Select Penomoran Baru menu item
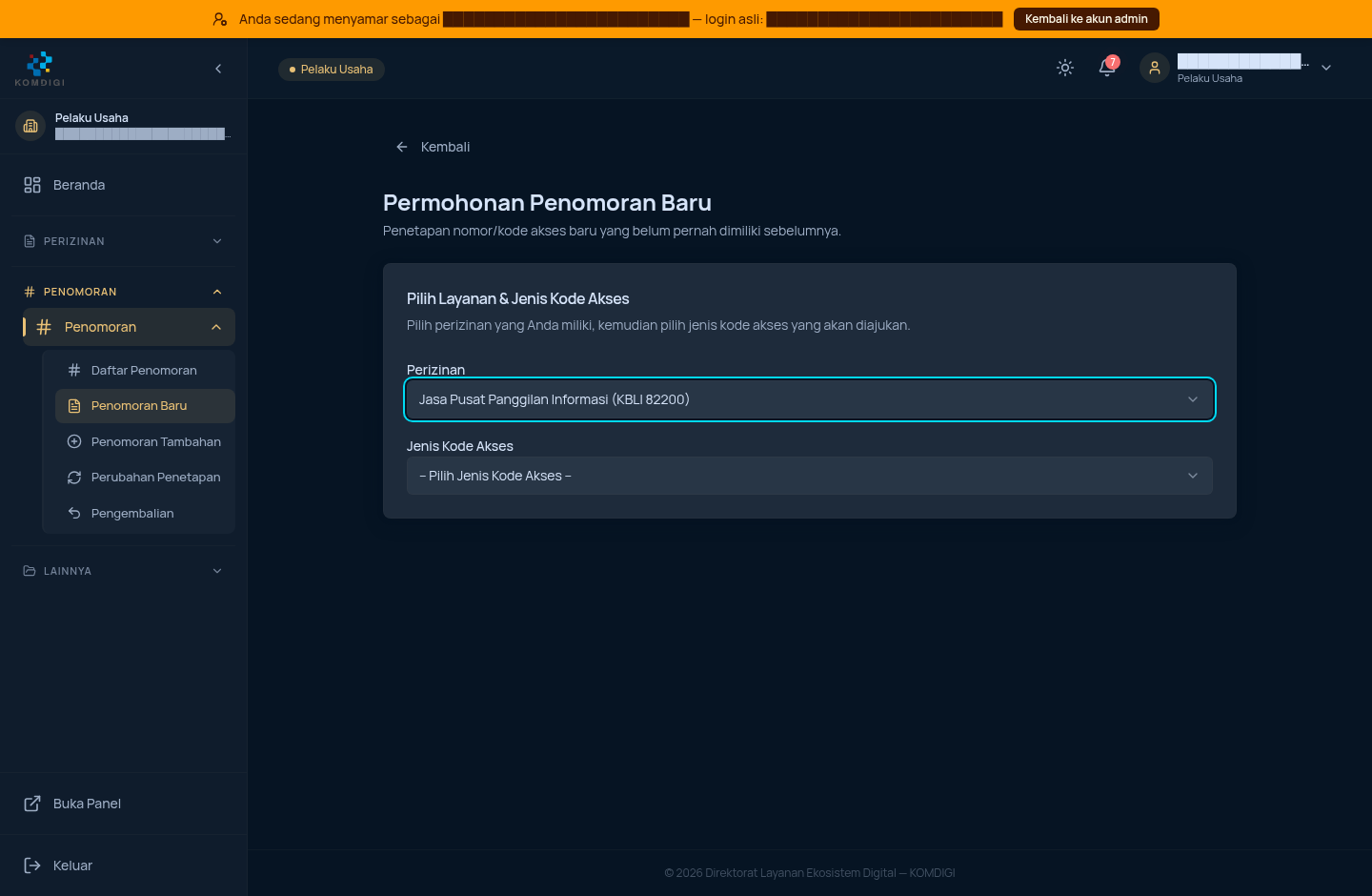Screen dimensions: 1372x896 [145, 406]
